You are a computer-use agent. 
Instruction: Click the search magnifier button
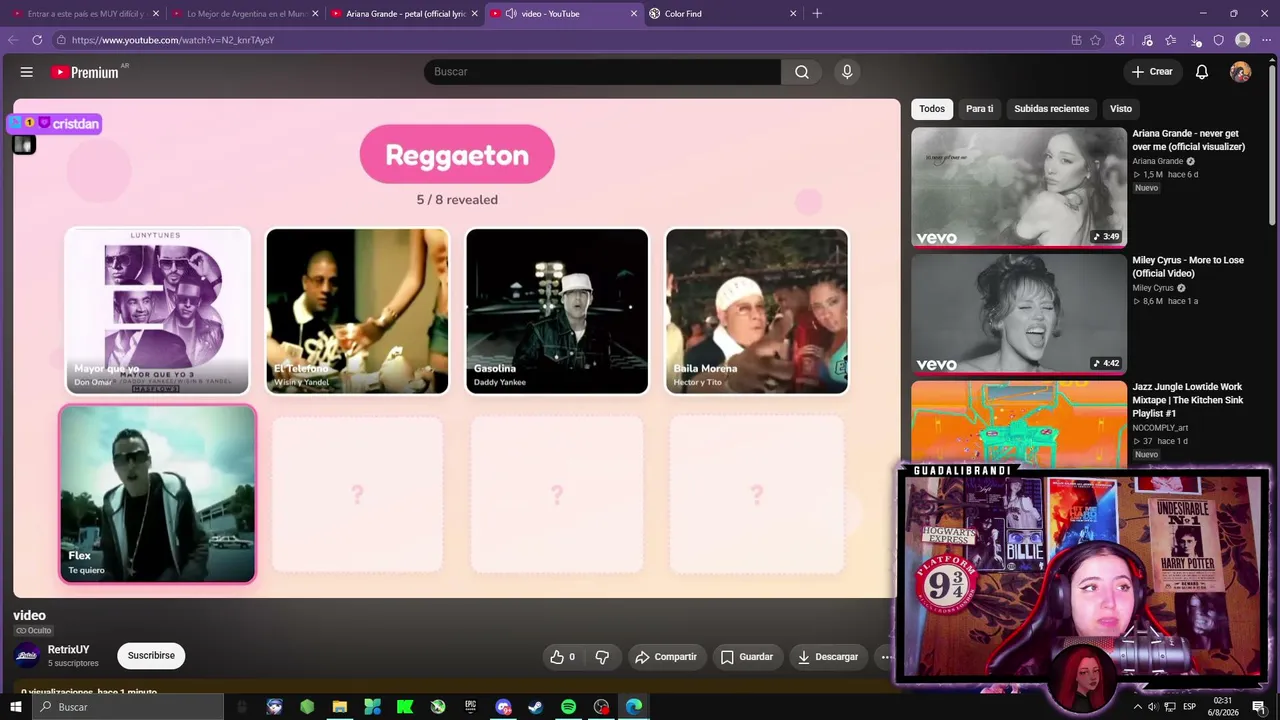pos(802,72)
